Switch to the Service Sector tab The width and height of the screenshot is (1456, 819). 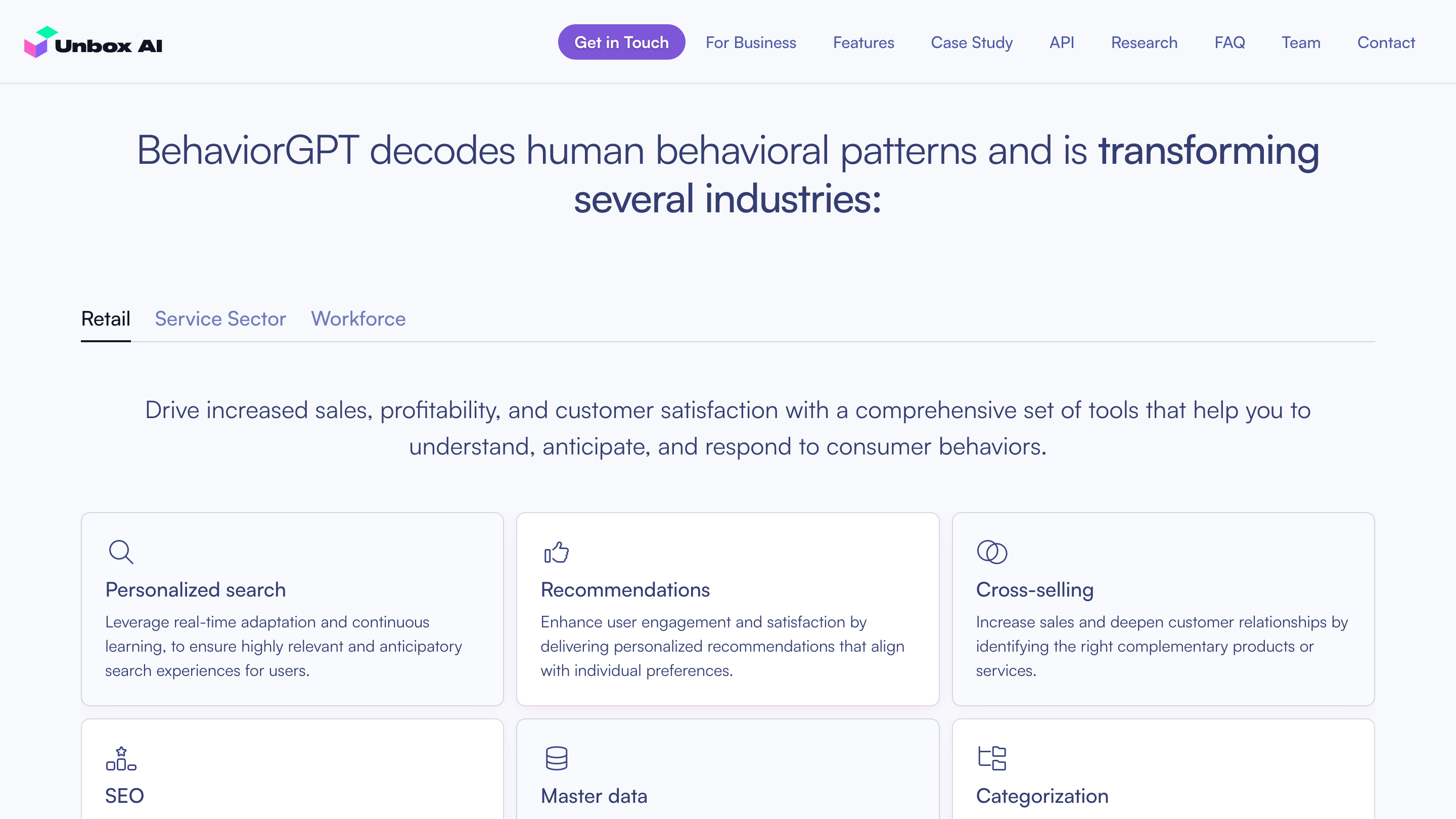tap(220, 319)
